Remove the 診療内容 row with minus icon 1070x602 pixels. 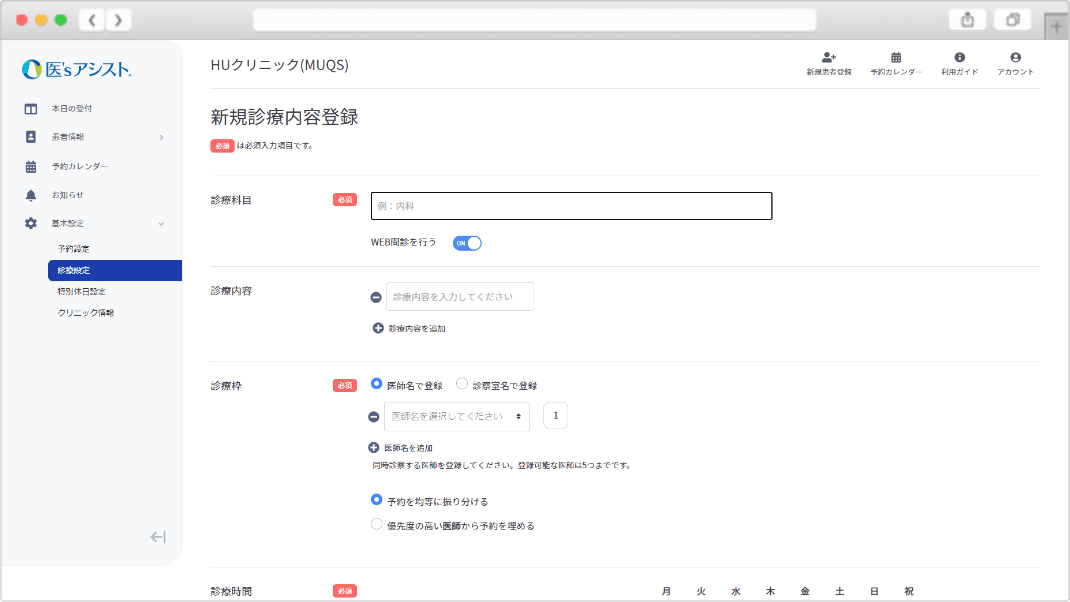coord(376,297)
